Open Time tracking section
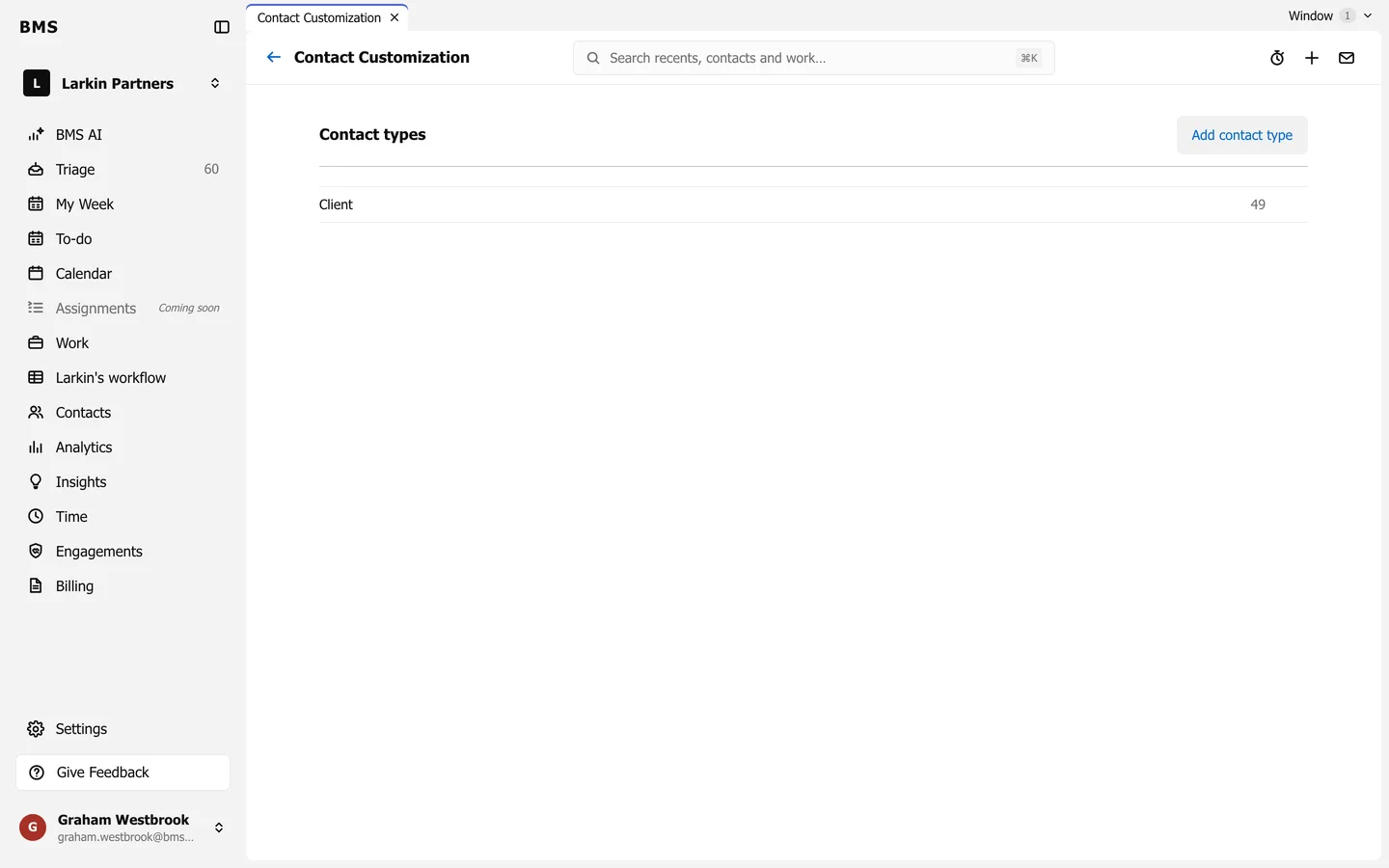Screen dimensions: 1389x868 pyautogui.click(x=123, y=517)
